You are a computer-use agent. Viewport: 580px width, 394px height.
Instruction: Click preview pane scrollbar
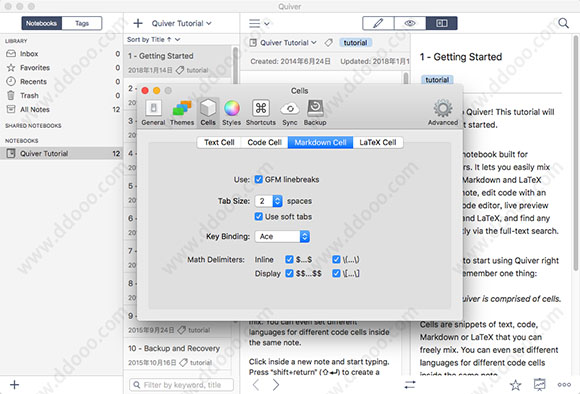pos(575,152)
